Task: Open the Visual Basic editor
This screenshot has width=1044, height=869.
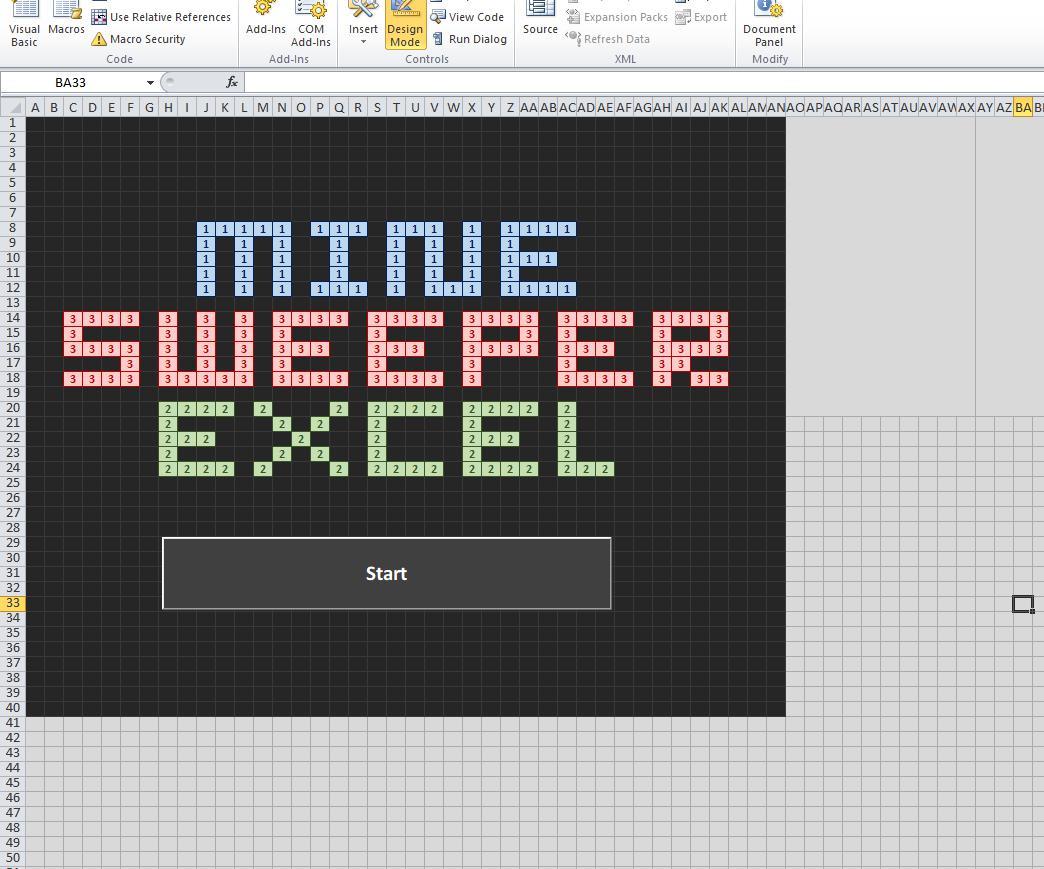Action: 24,25
